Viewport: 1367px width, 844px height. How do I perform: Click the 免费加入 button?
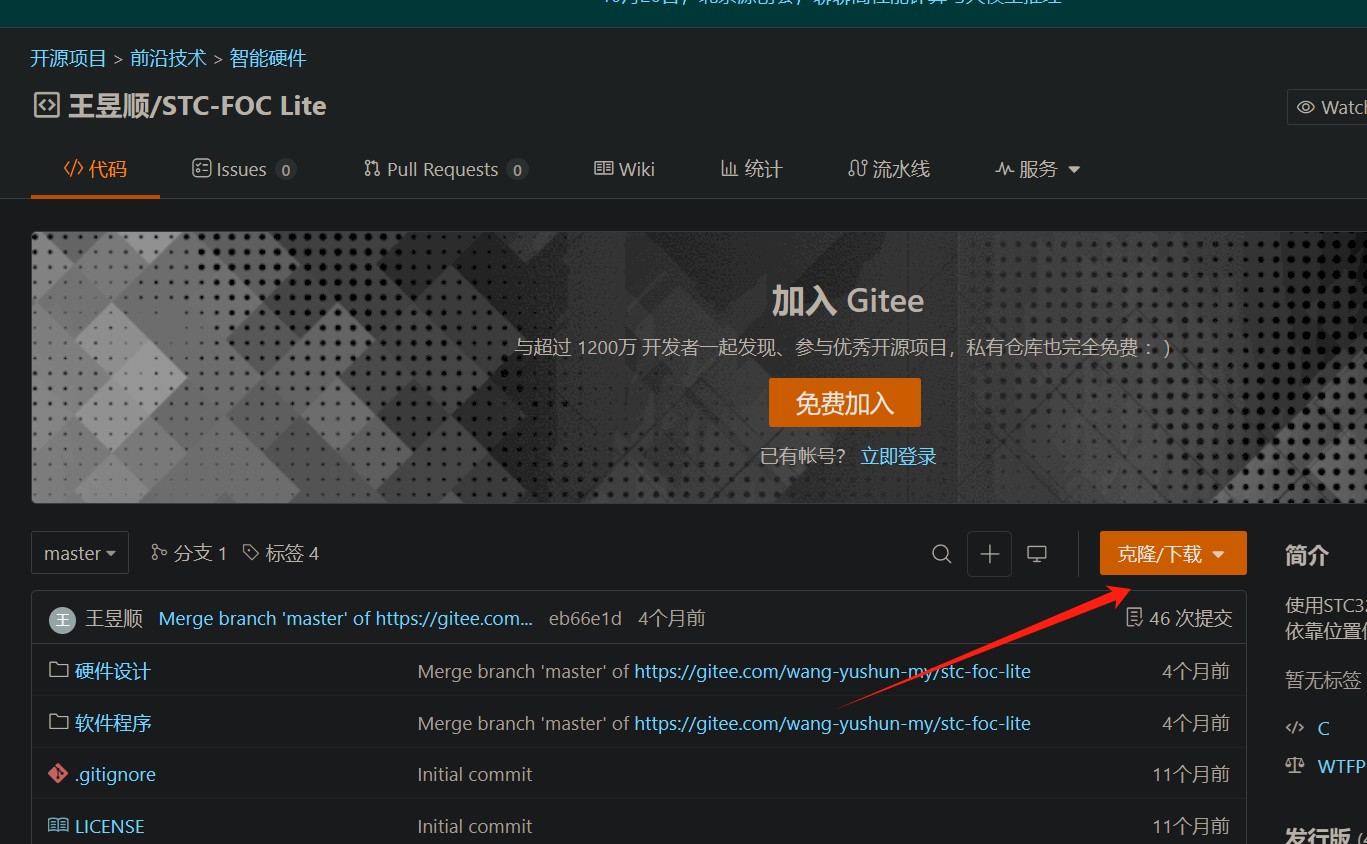coord(845,403)
